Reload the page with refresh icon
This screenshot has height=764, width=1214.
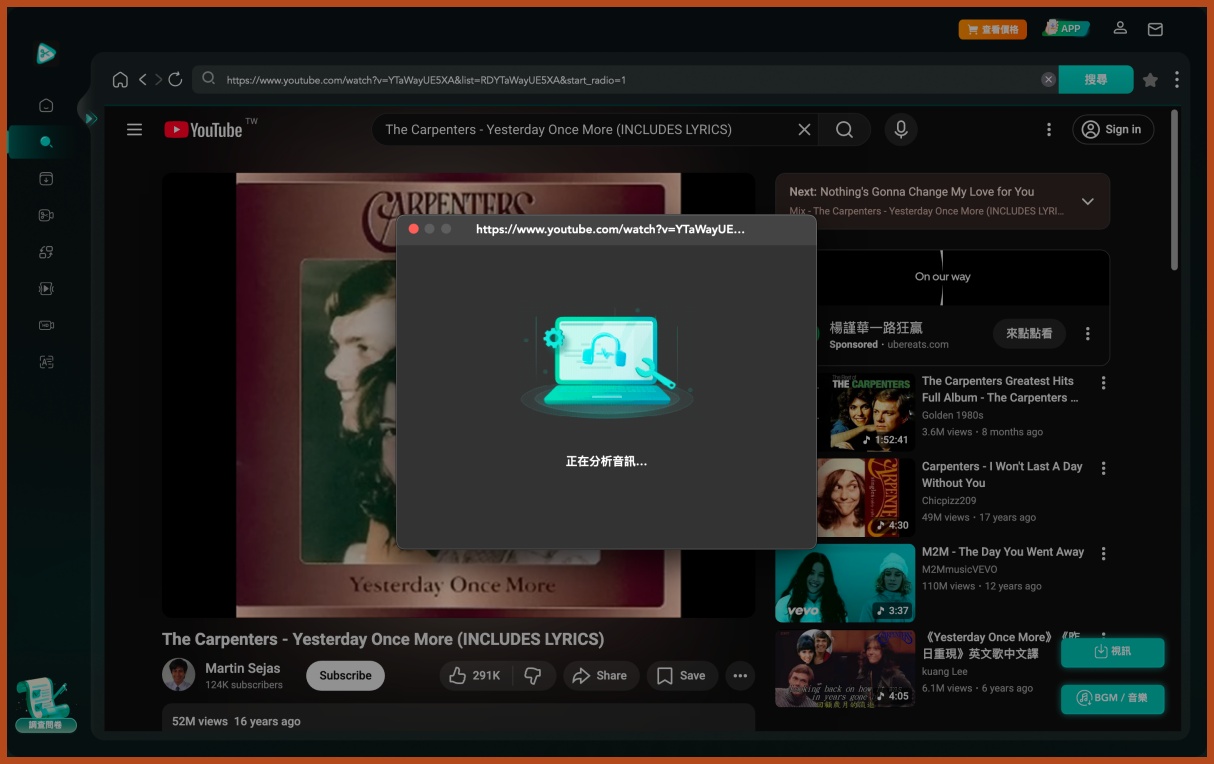[175, 80]
